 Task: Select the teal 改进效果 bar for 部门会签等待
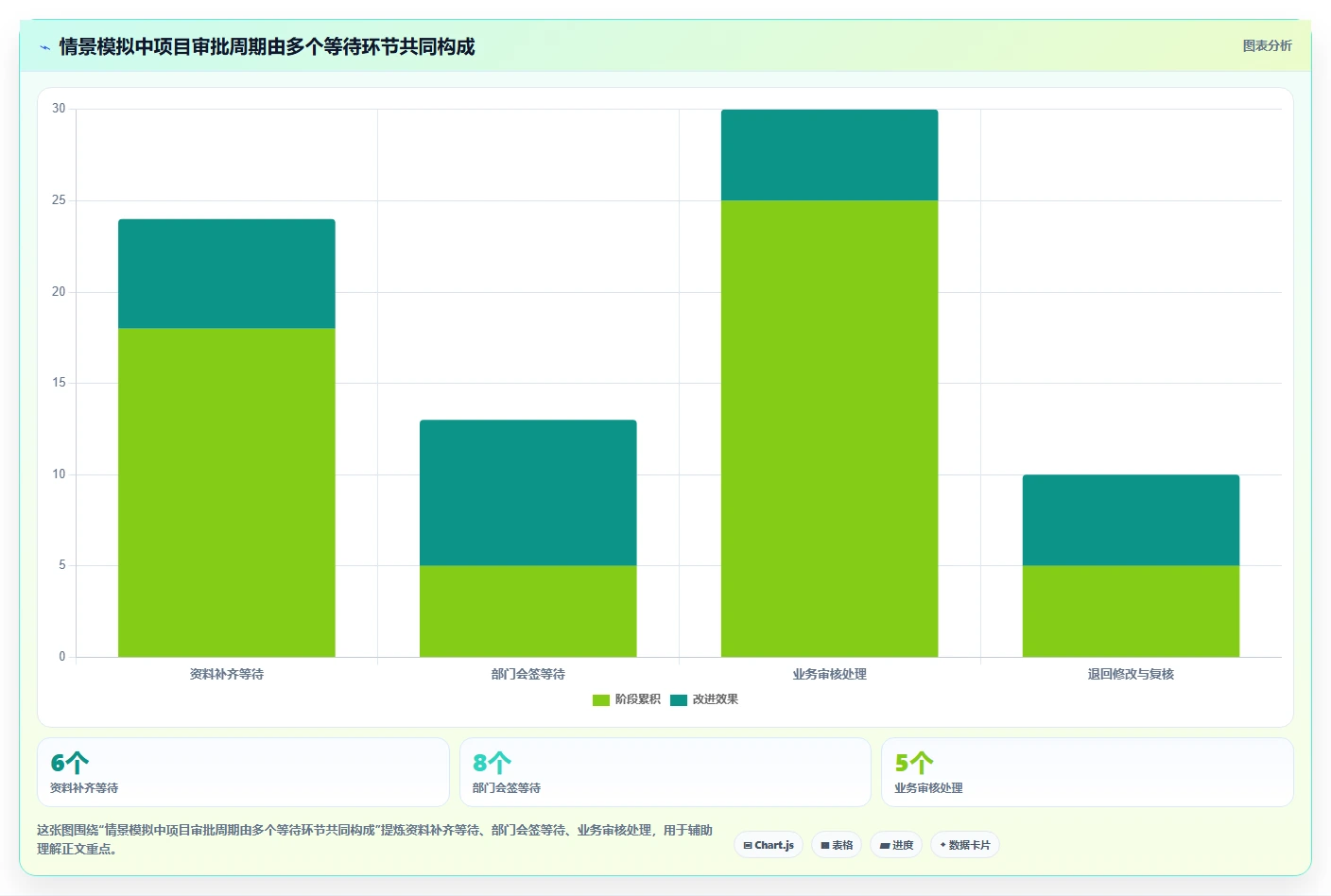(528, 492)
